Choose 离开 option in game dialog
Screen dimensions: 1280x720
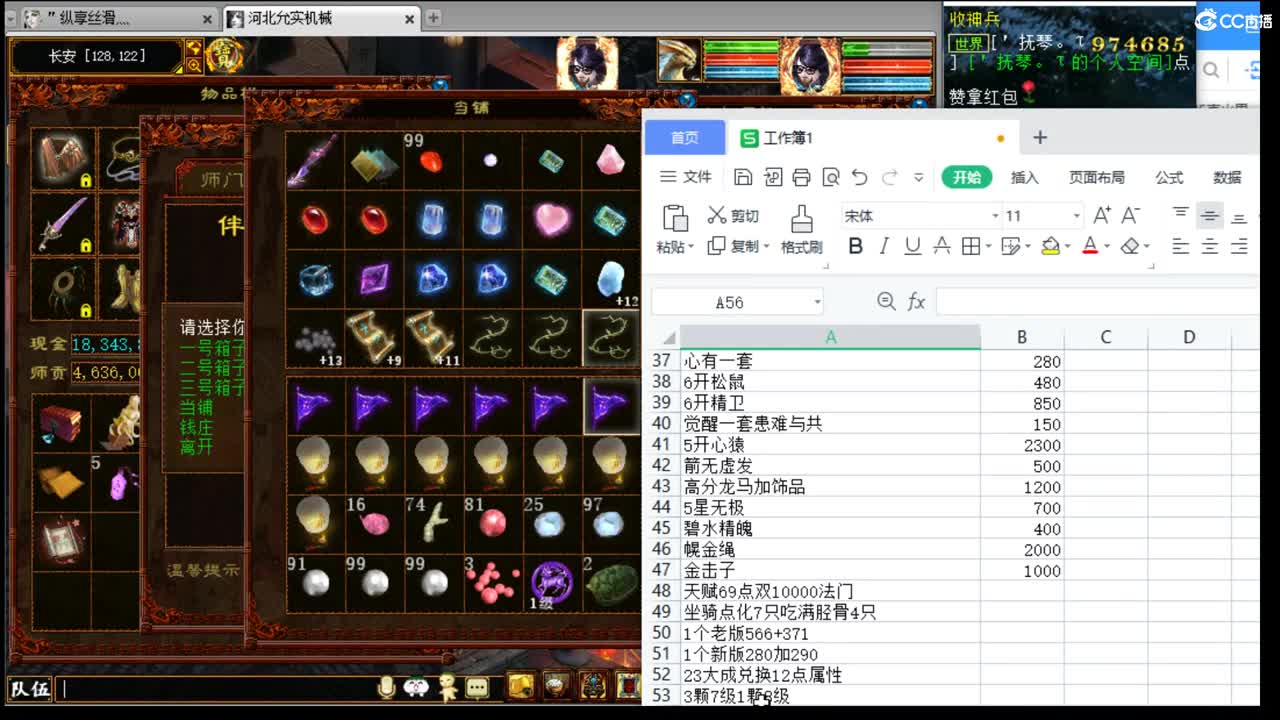click(196, 447)
